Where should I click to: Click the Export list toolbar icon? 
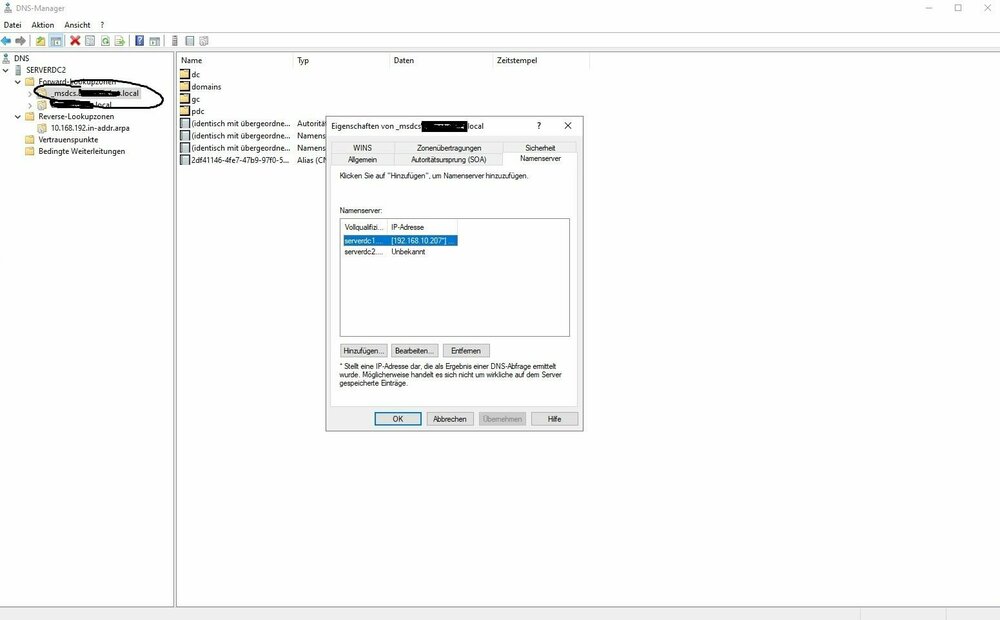119,41
